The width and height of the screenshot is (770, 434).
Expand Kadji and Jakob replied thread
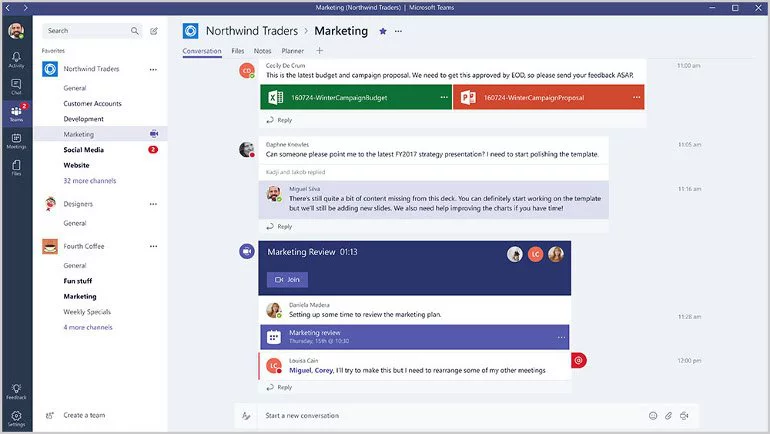click(x=296, y=172)
